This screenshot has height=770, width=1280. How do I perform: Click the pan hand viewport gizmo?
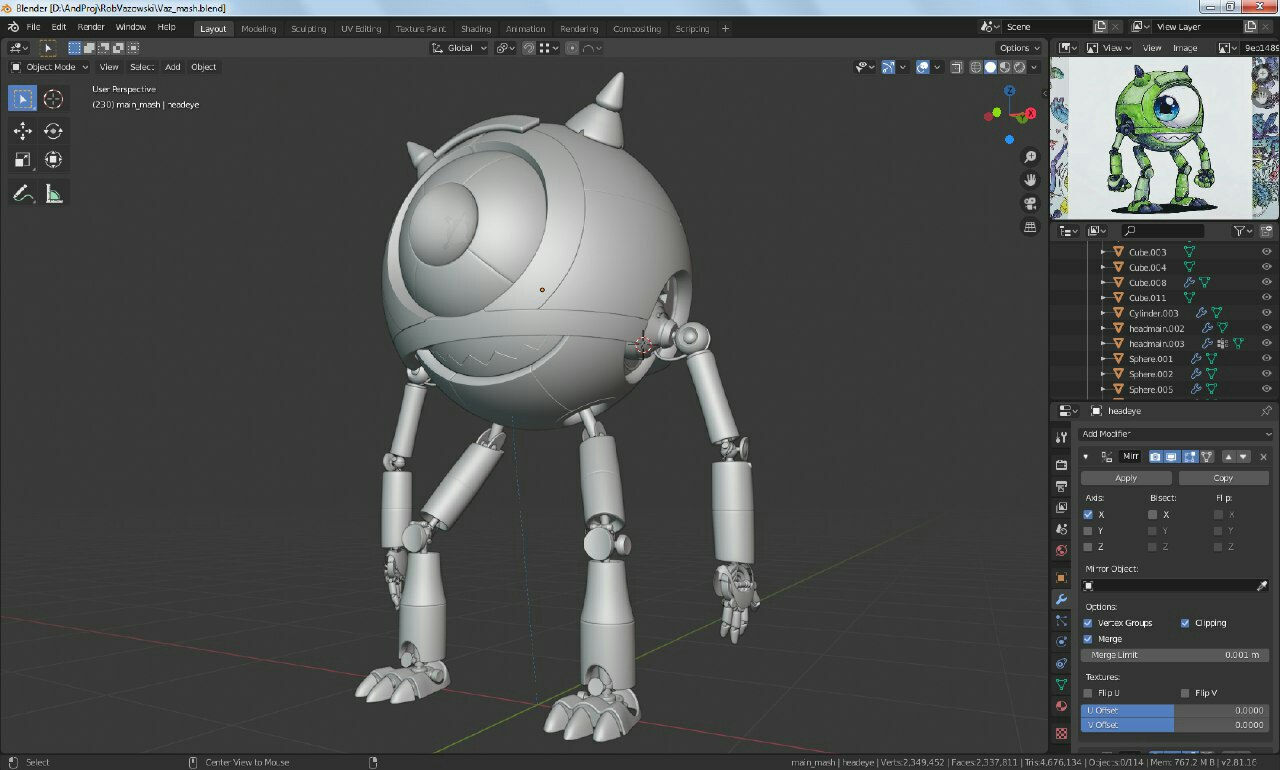(x=1030, y=180)
